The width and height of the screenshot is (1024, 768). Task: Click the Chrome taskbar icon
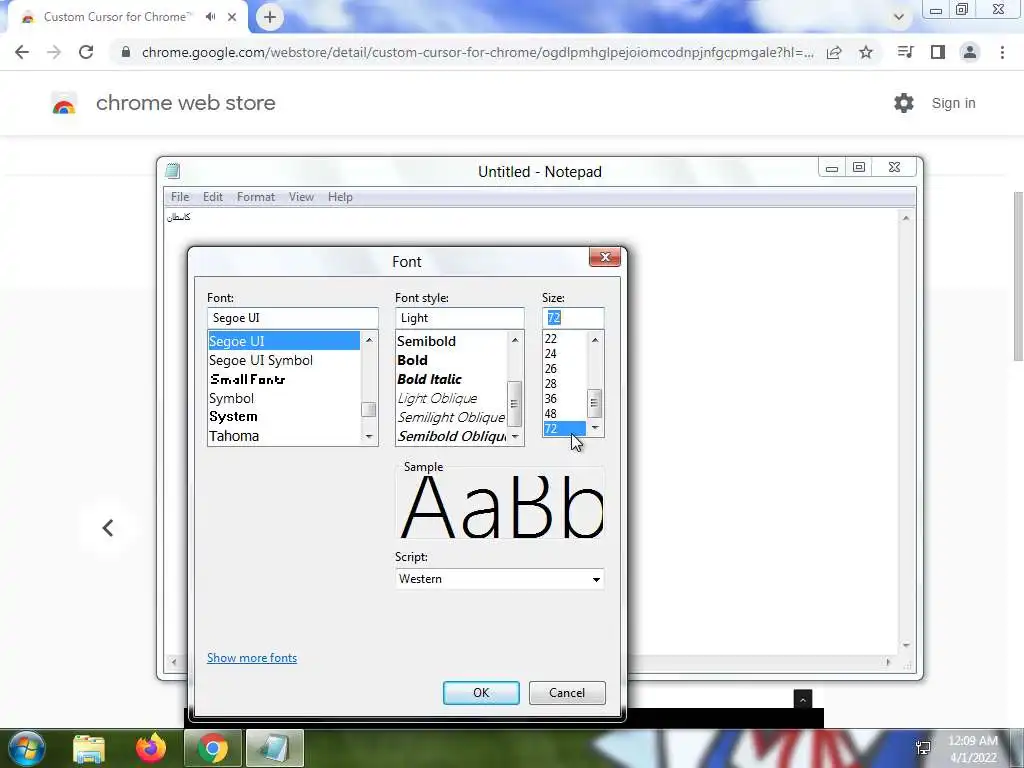(213, 748)
